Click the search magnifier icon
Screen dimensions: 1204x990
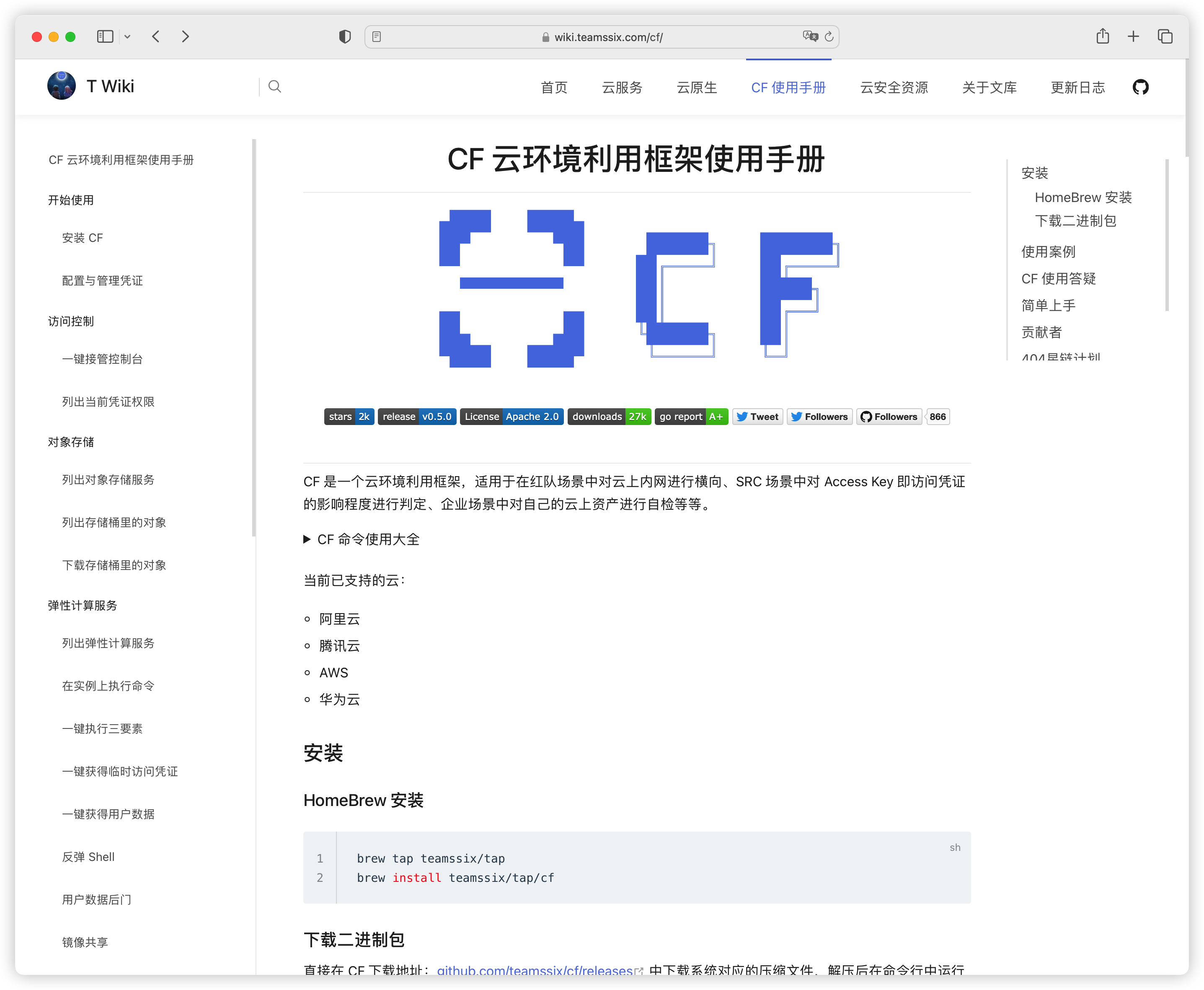[x=275, y=87]
